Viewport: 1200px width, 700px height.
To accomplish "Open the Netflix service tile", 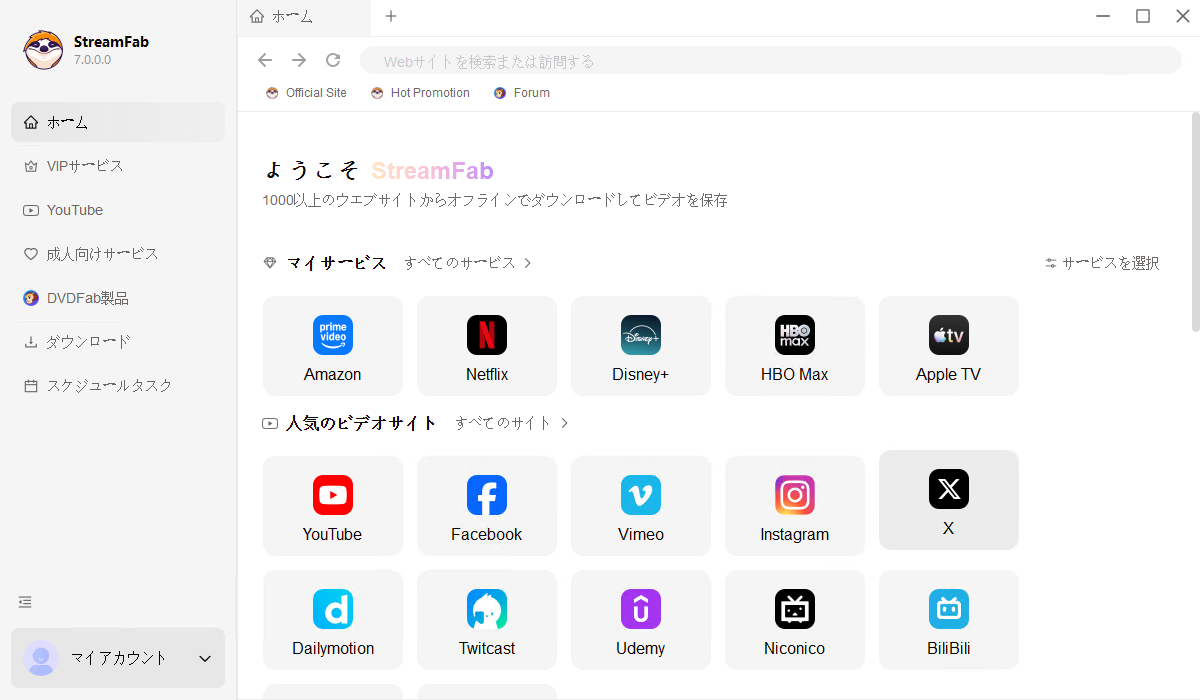I will [x=487, y=346].
